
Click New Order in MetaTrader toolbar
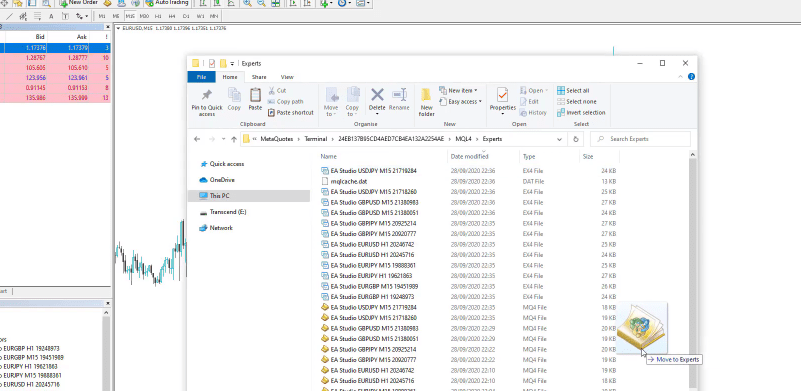[78, 3]
